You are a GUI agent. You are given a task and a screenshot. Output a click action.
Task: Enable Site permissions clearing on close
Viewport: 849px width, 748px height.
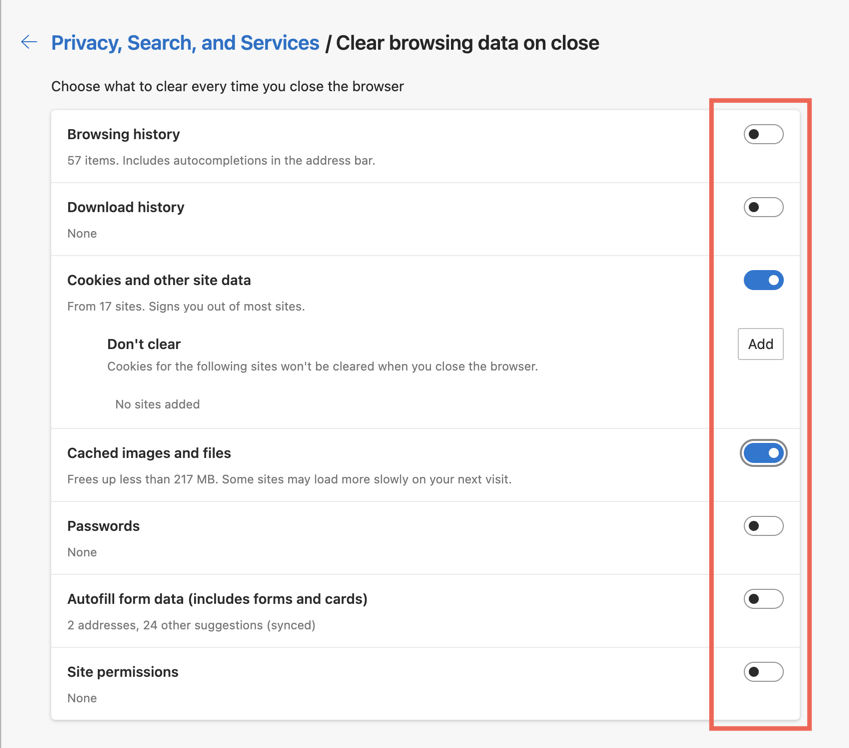763,671
